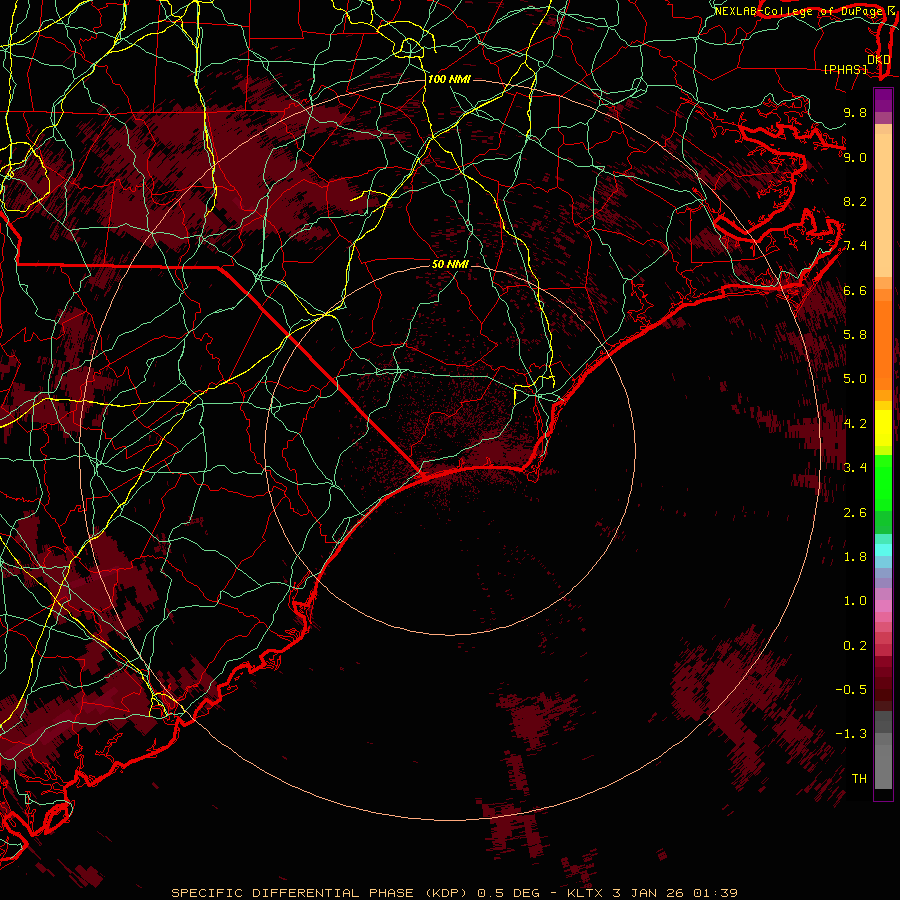Click the 3.4 value on the color scale
Image resolution: width=900 pixels, height=900 pixels.
[855, 468]
